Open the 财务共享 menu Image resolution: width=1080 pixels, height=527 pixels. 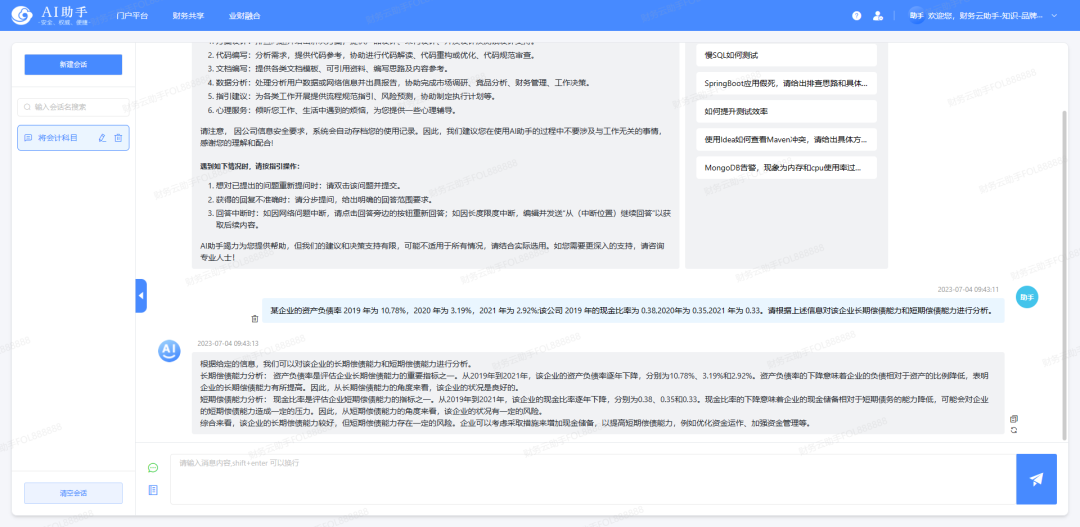point(188,15)
